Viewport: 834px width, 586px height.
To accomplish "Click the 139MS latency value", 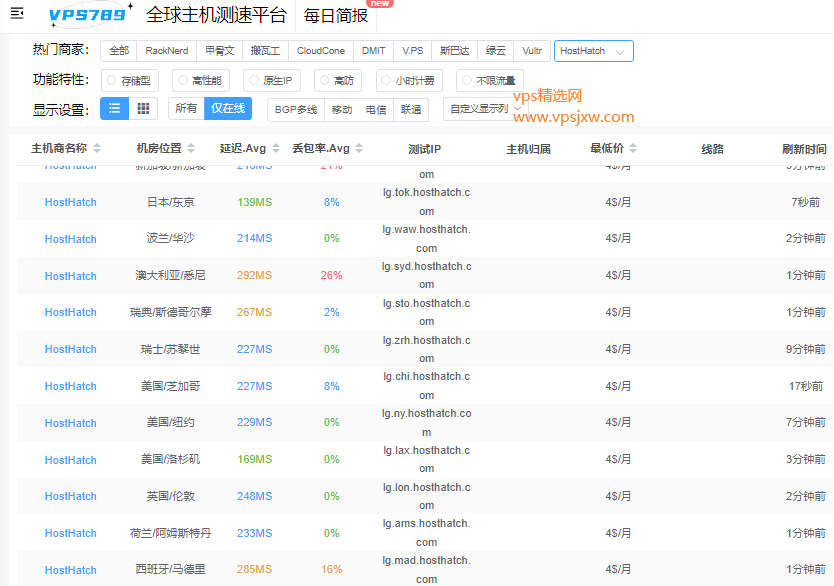I will 254,202.
